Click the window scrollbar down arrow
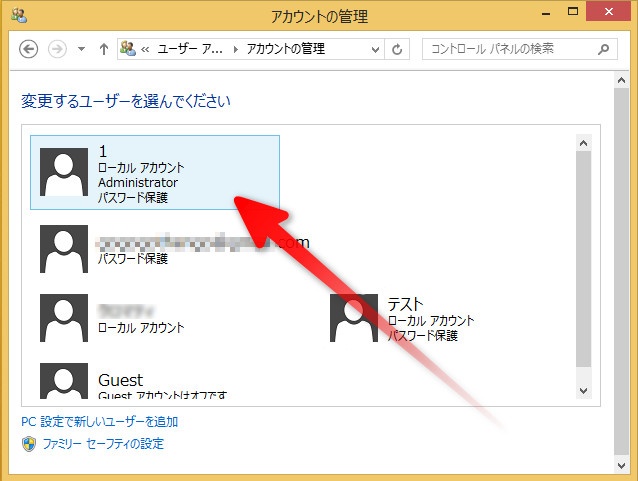This screenshot has height=481, width=638. click(621, 466)
